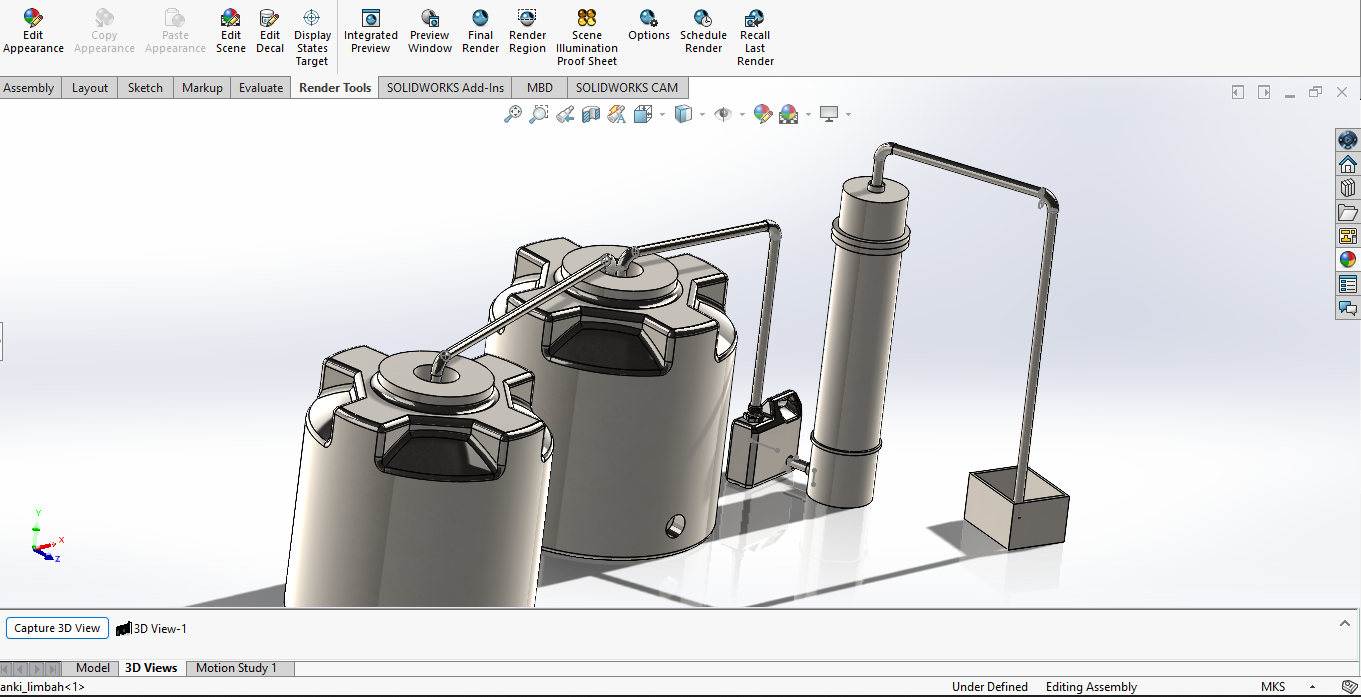Select the 3D View-1 thumbnail

pyautogui.click(x=152, y=628)
